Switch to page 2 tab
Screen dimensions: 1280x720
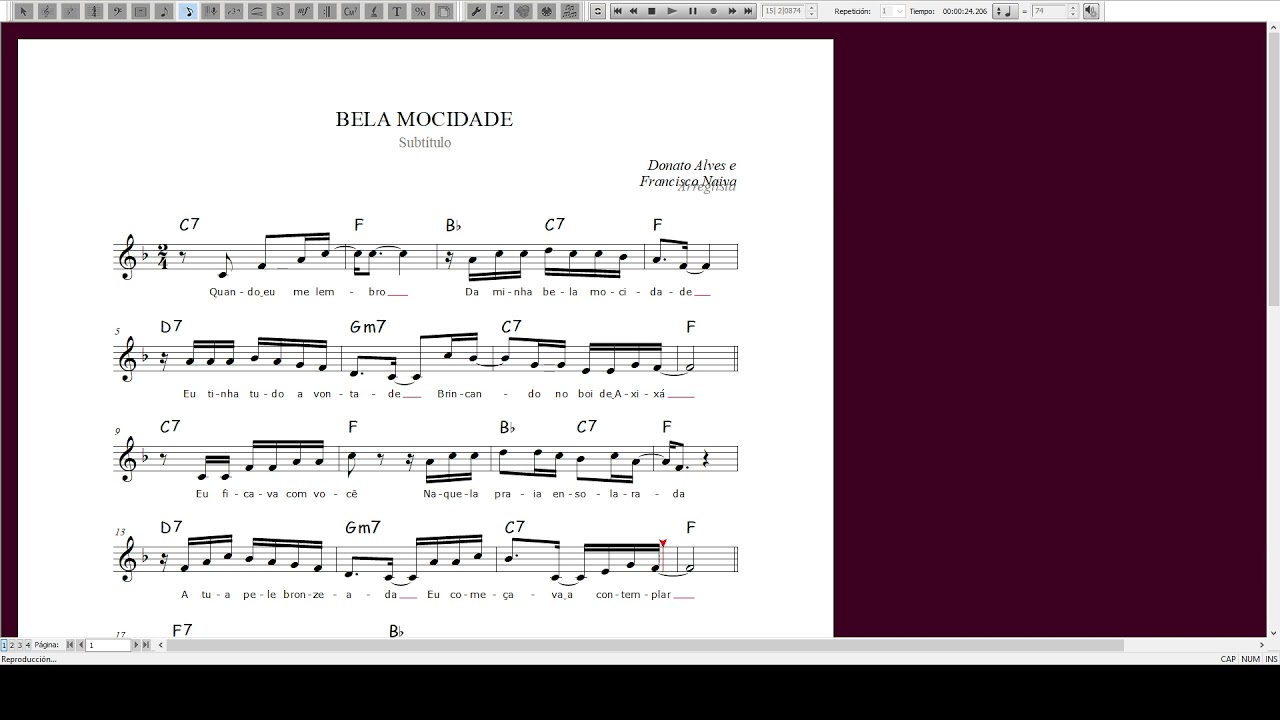point(12,645)
